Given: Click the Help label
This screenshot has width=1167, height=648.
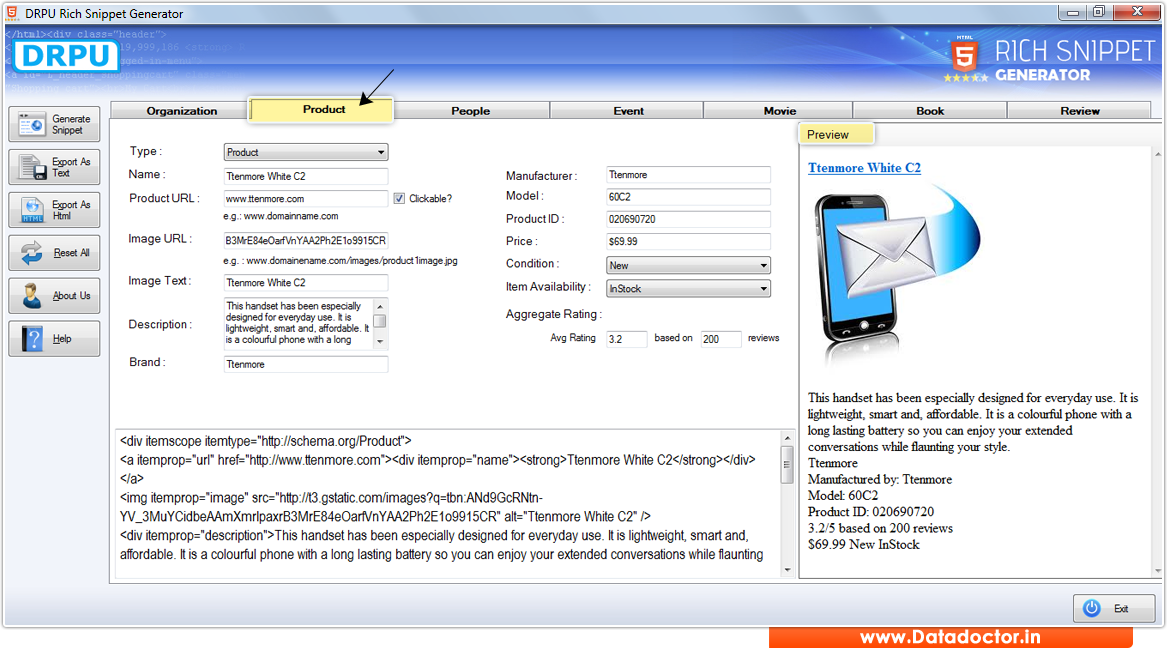Looking at the screenshot, I should tap(62, 339).
